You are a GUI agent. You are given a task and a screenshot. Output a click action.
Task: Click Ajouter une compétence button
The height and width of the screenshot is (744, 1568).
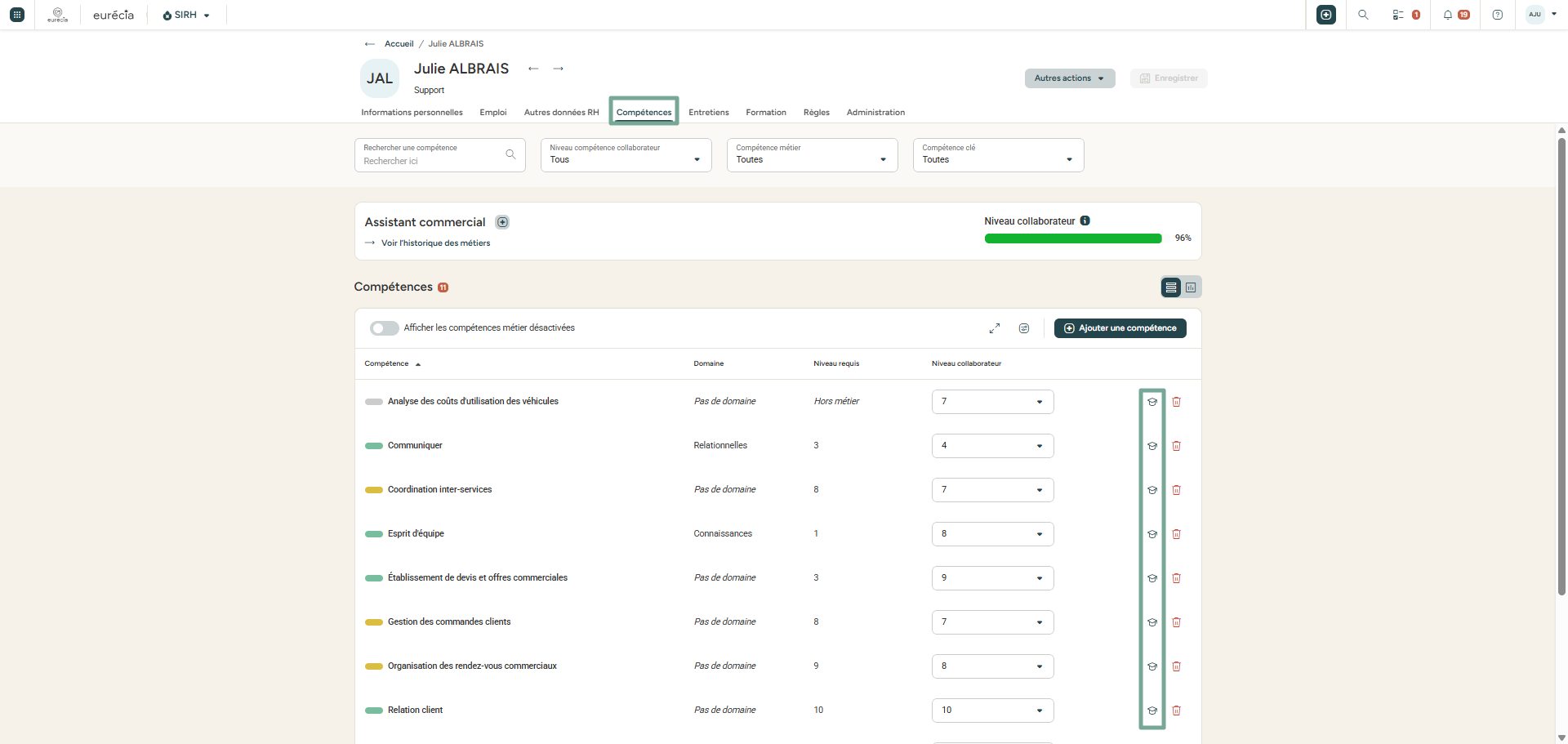tap(1120, 328)
